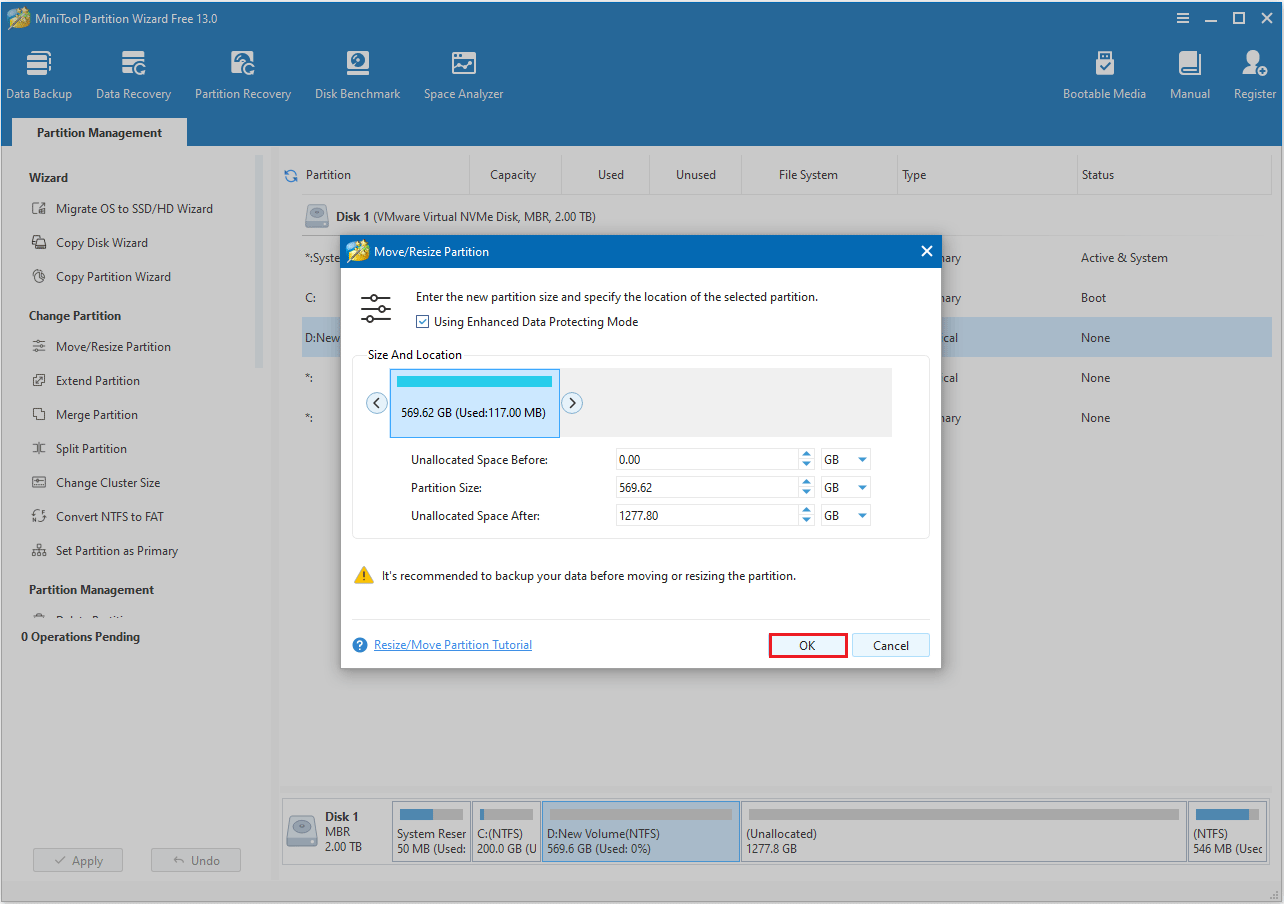
Task: Click the Apply button
Action: point(78,861)
